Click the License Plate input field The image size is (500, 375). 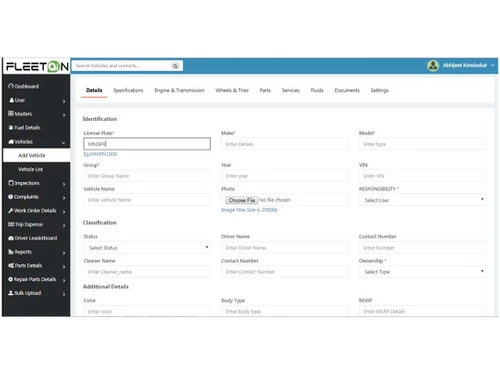(147, 144)
